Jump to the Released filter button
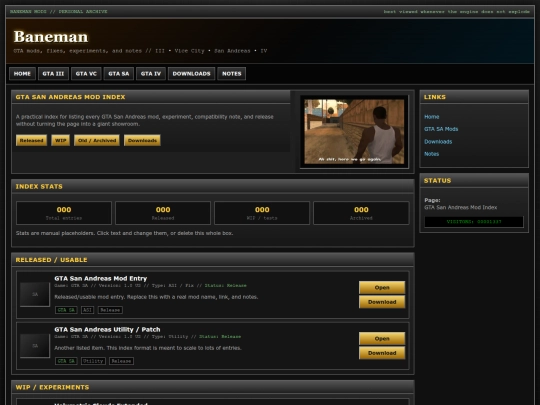This screenshot has height=405, width=540. tap(31, 141)
